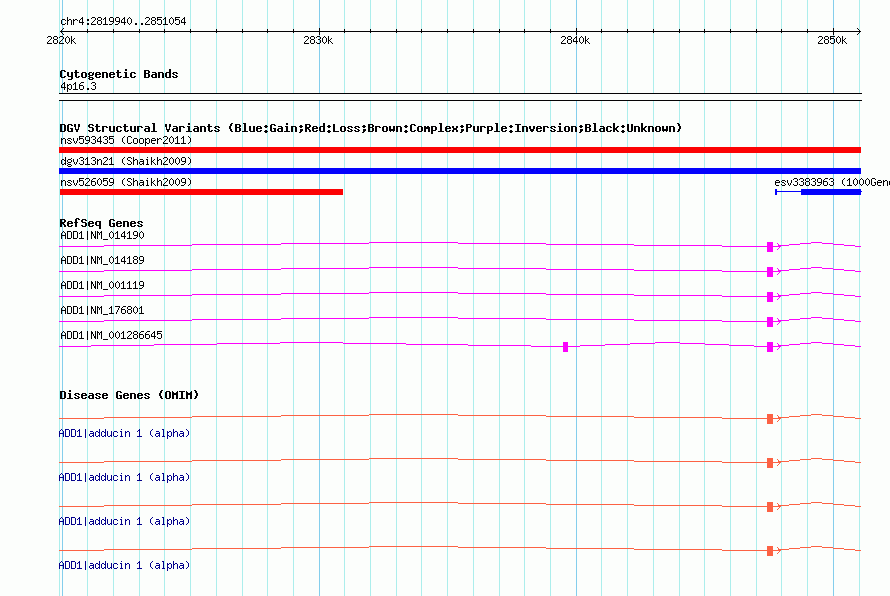Click the orange exon on the second OMIM gene
Viewport: 890px width, 596px height.
pos(770,463)
